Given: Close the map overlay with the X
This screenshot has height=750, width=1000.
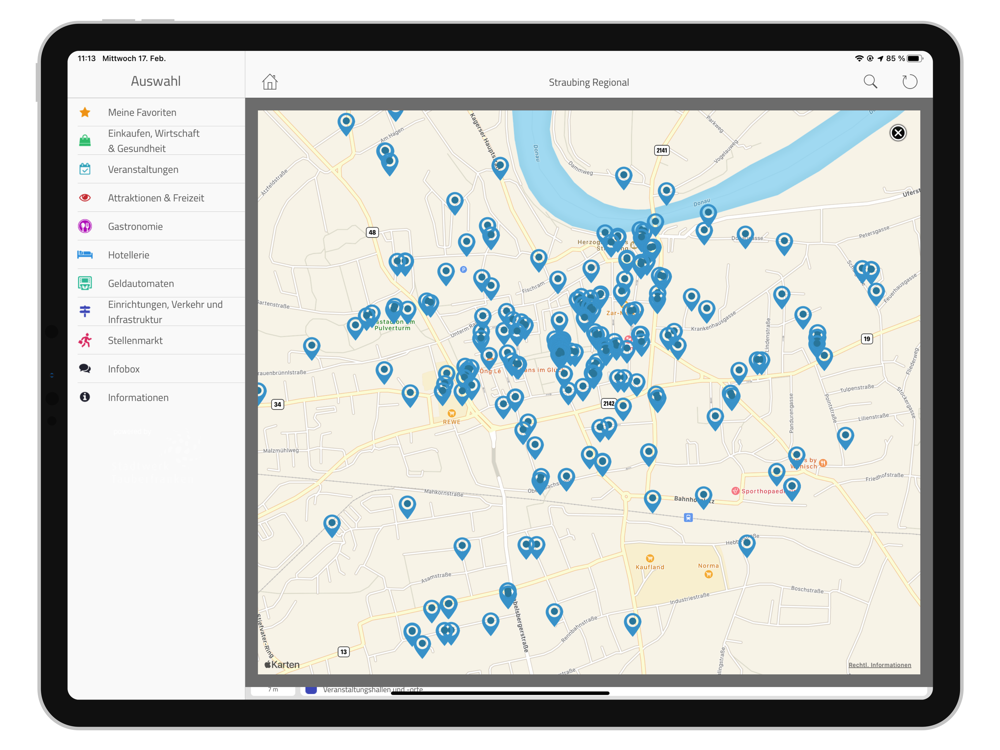Looking at the screenshot, I should point(898,133).
